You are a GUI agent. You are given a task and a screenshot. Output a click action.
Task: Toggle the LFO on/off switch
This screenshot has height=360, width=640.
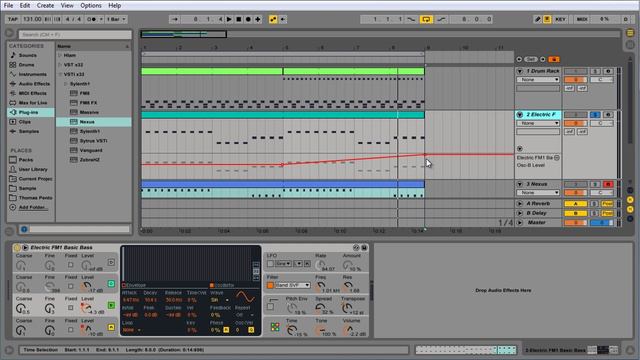pyautogui.click(x=270, y=264)
